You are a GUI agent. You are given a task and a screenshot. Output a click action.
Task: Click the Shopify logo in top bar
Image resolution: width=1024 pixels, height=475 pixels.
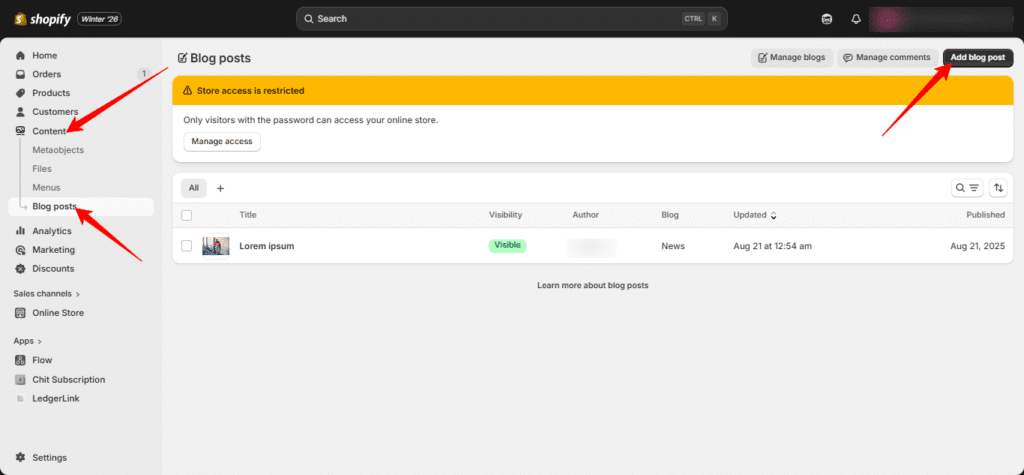(43, 19)
